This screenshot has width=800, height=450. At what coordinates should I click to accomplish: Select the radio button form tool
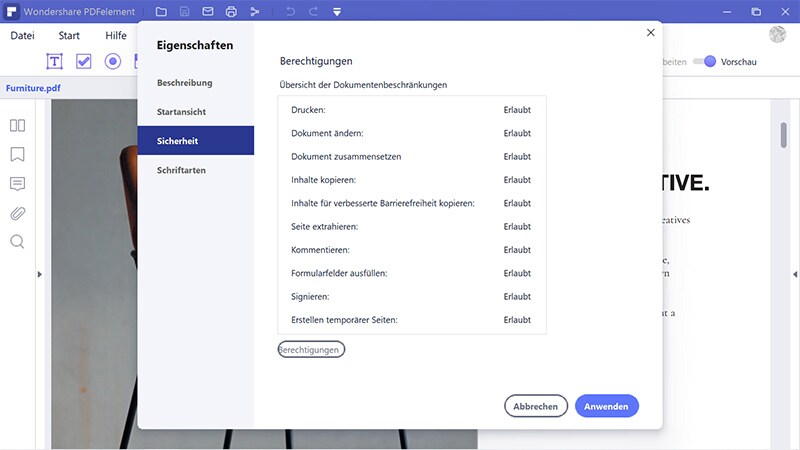(x=113, y=61)
